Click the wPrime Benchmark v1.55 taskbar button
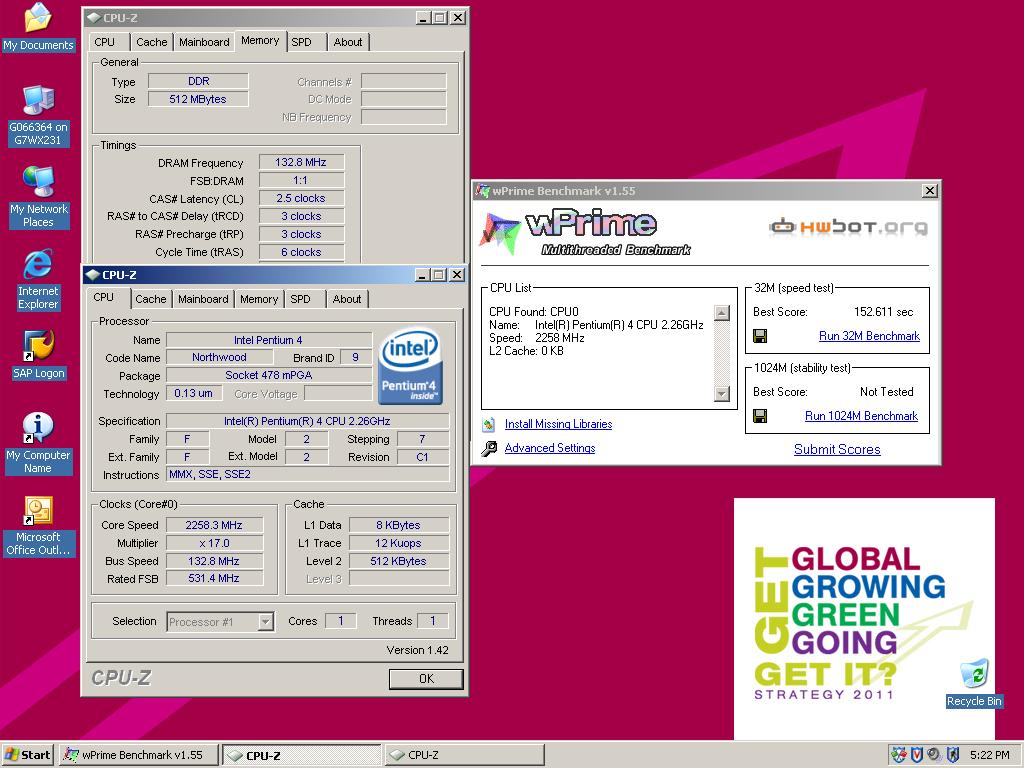The image size is (1024, 768). coord(138,755)
